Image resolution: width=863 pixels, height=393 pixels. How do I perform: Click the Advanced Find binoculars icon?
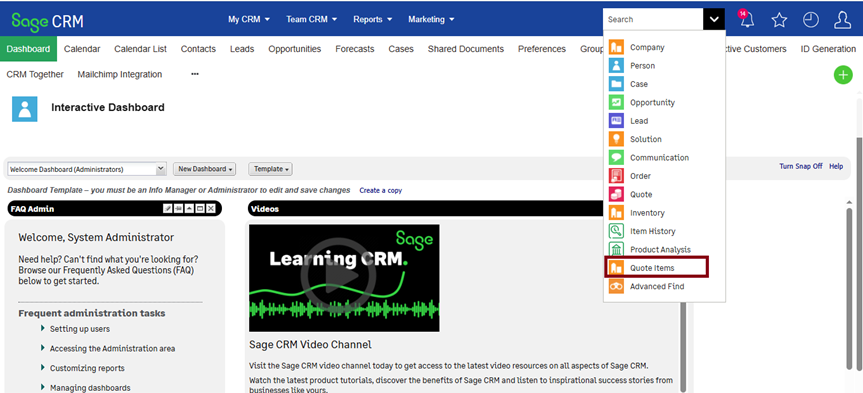(616, 286)
